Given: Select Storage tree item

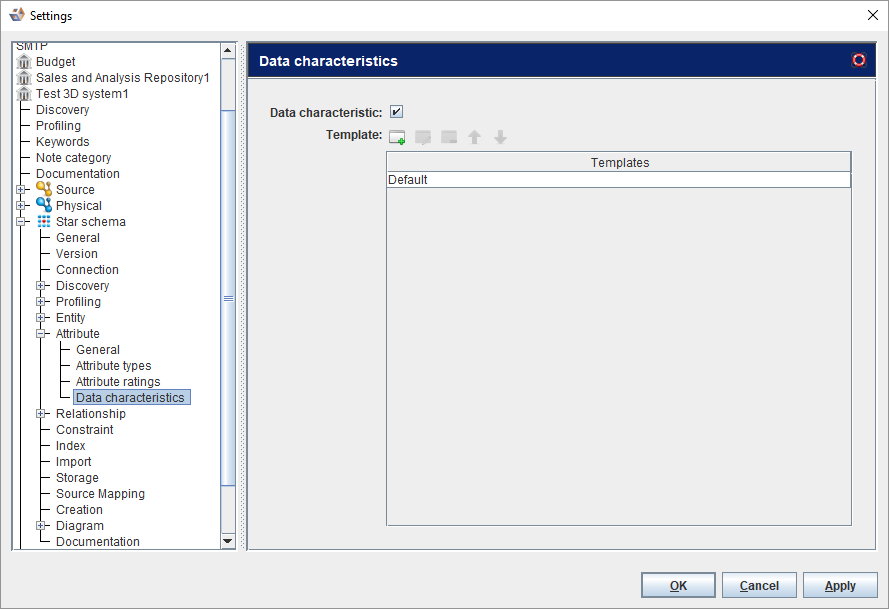Looking at the screenshot, I should coord(77,477).
